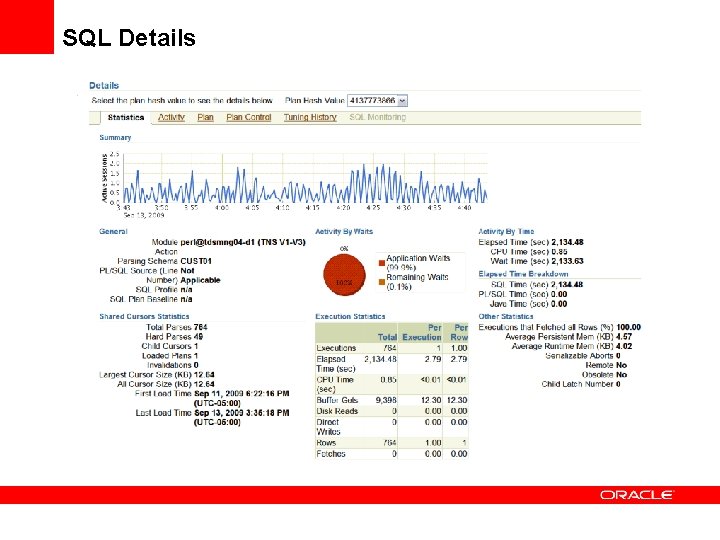Click the Active Sessions summary line chart
This screenshot has height=540, width=720.
point(305,179)
